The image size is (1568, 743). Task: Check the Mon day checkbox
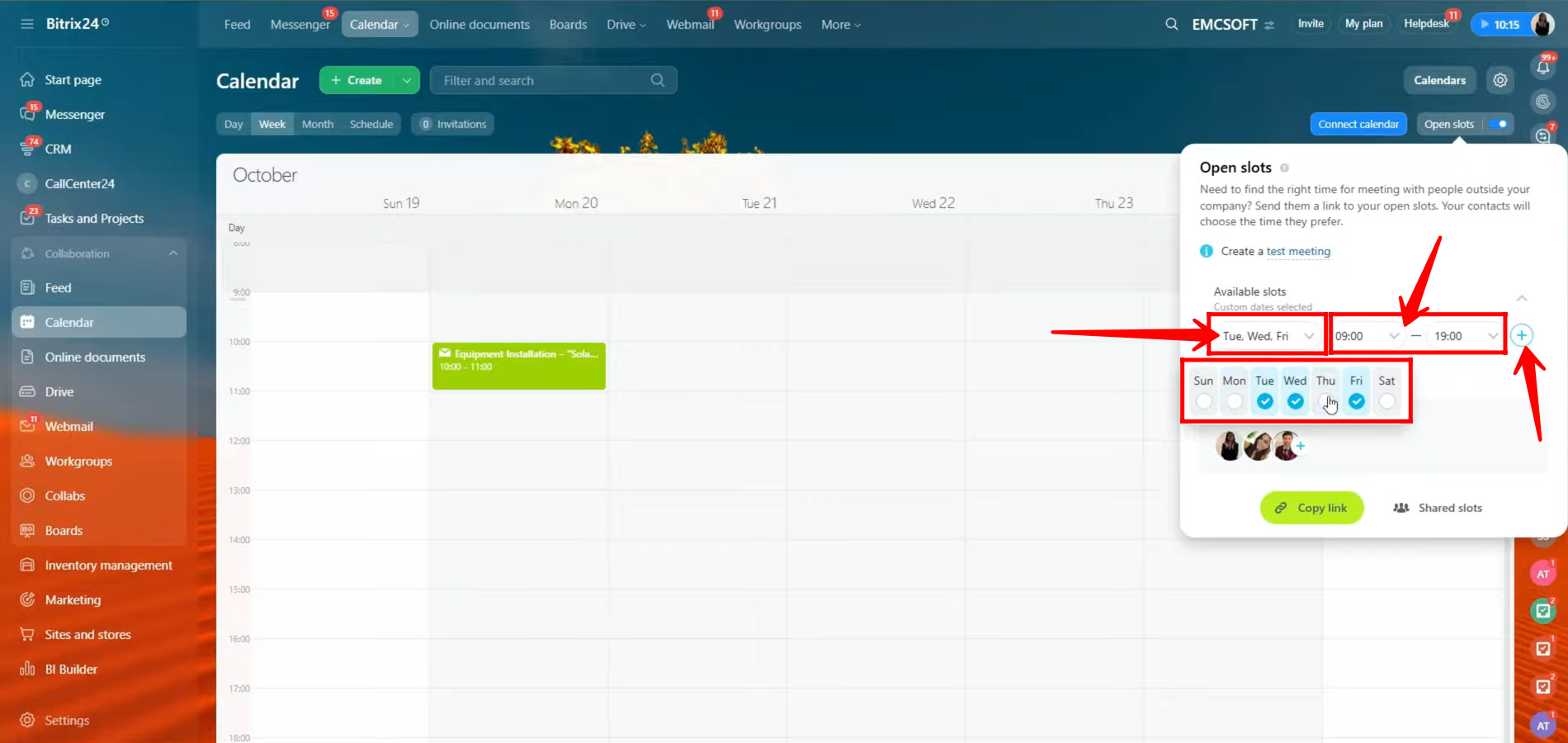(1234, 401)
